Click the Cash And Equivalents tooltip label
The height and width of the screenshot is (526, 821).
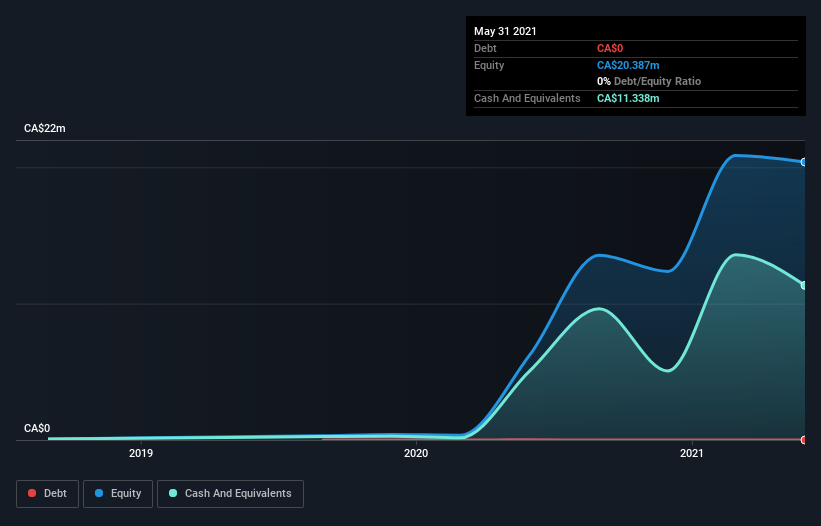pos(527,98)
